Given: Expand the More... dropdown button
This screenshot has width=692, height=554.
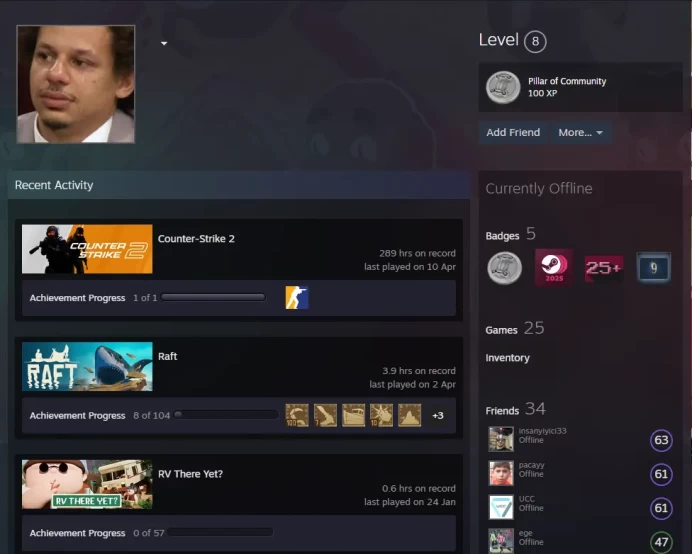Looking at the screenshot, I should (580, 132).
